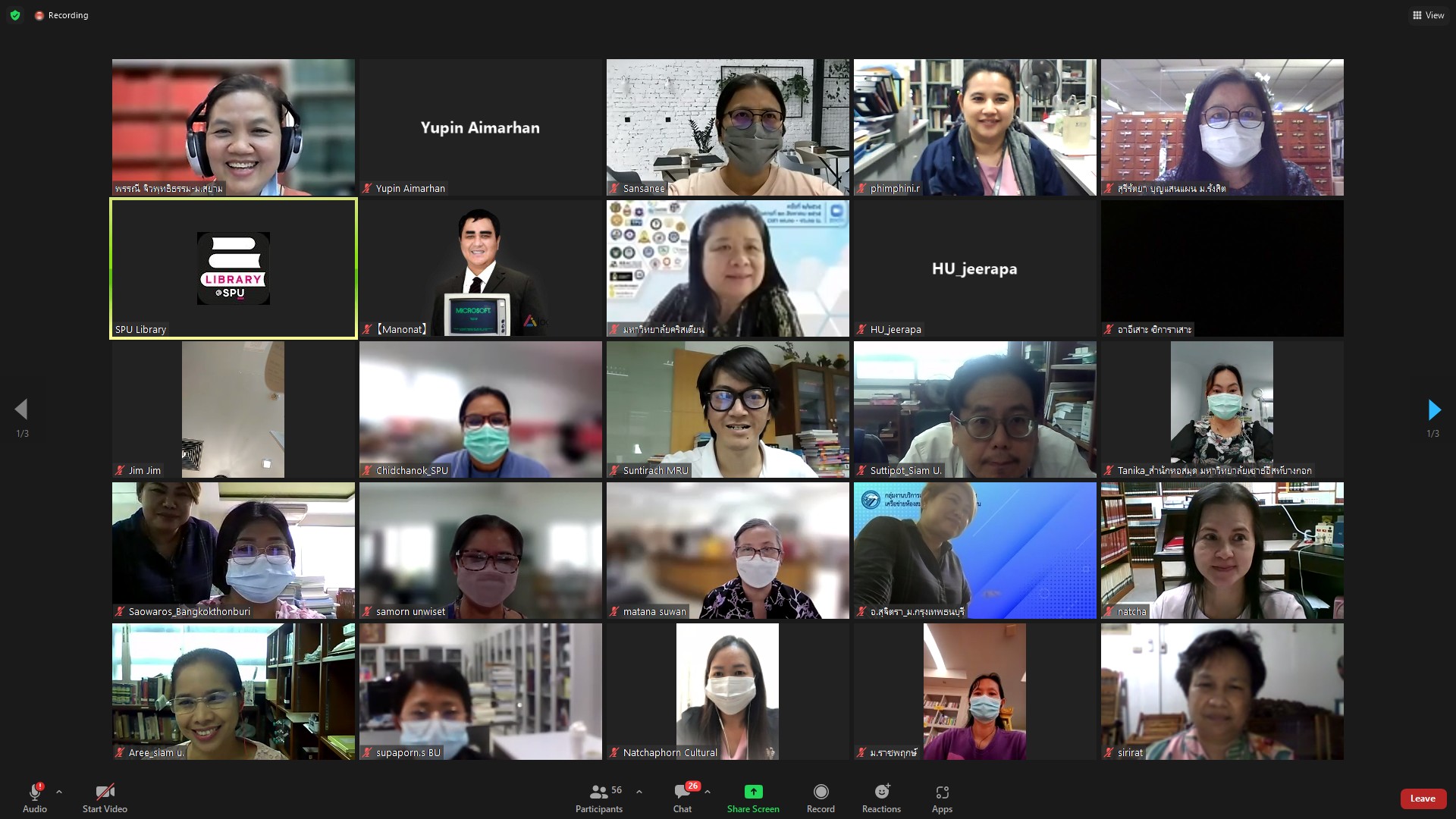Open the View layout grid button
The width and height of the screenshot is (1456, 819).
coord(1428,15)
